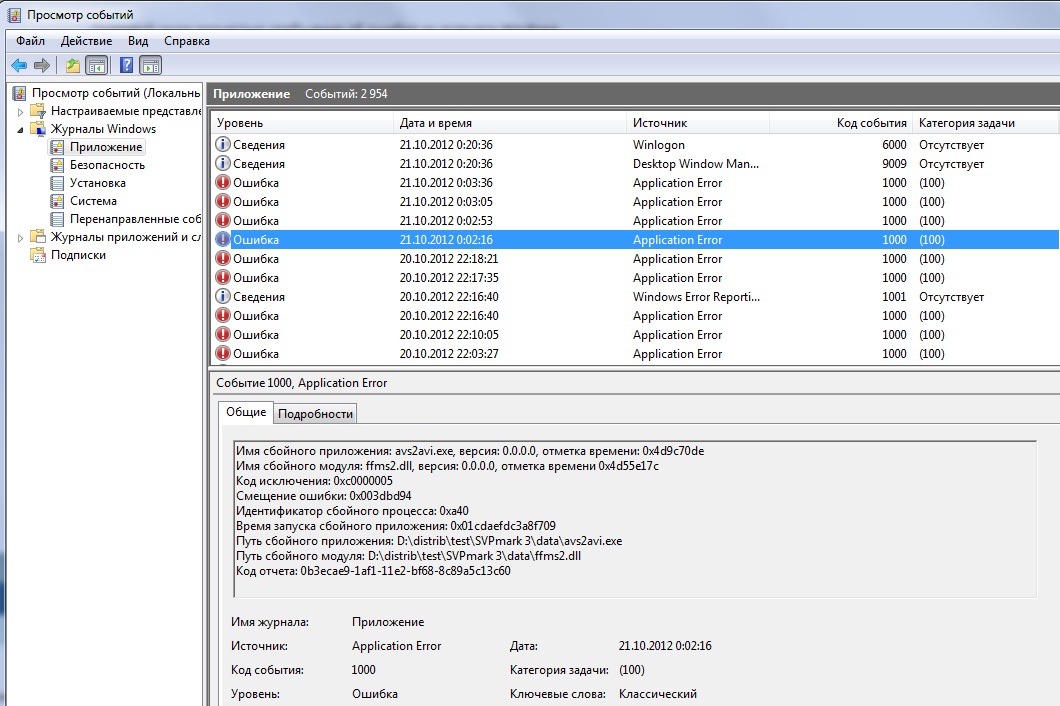Select the Система log

[93, 201]
